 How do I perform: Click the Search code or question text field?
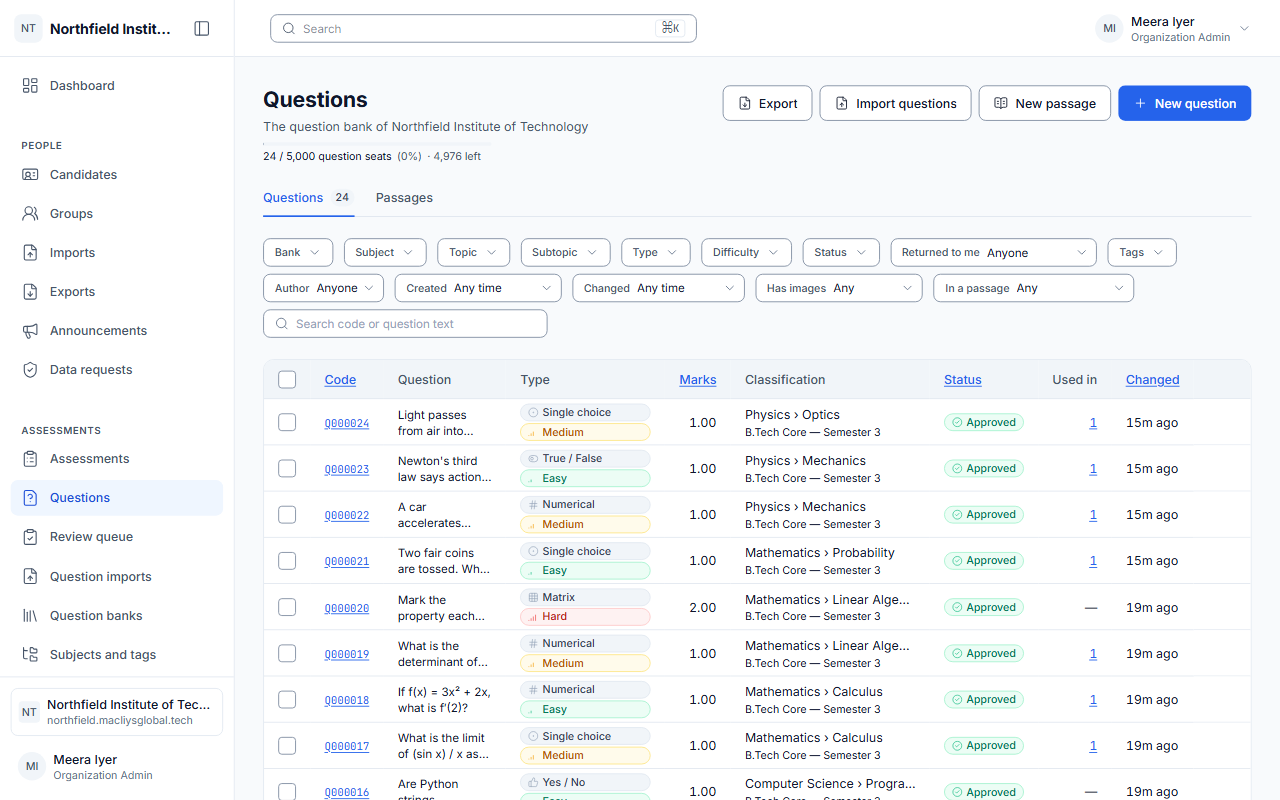click(x=405, y=324)
